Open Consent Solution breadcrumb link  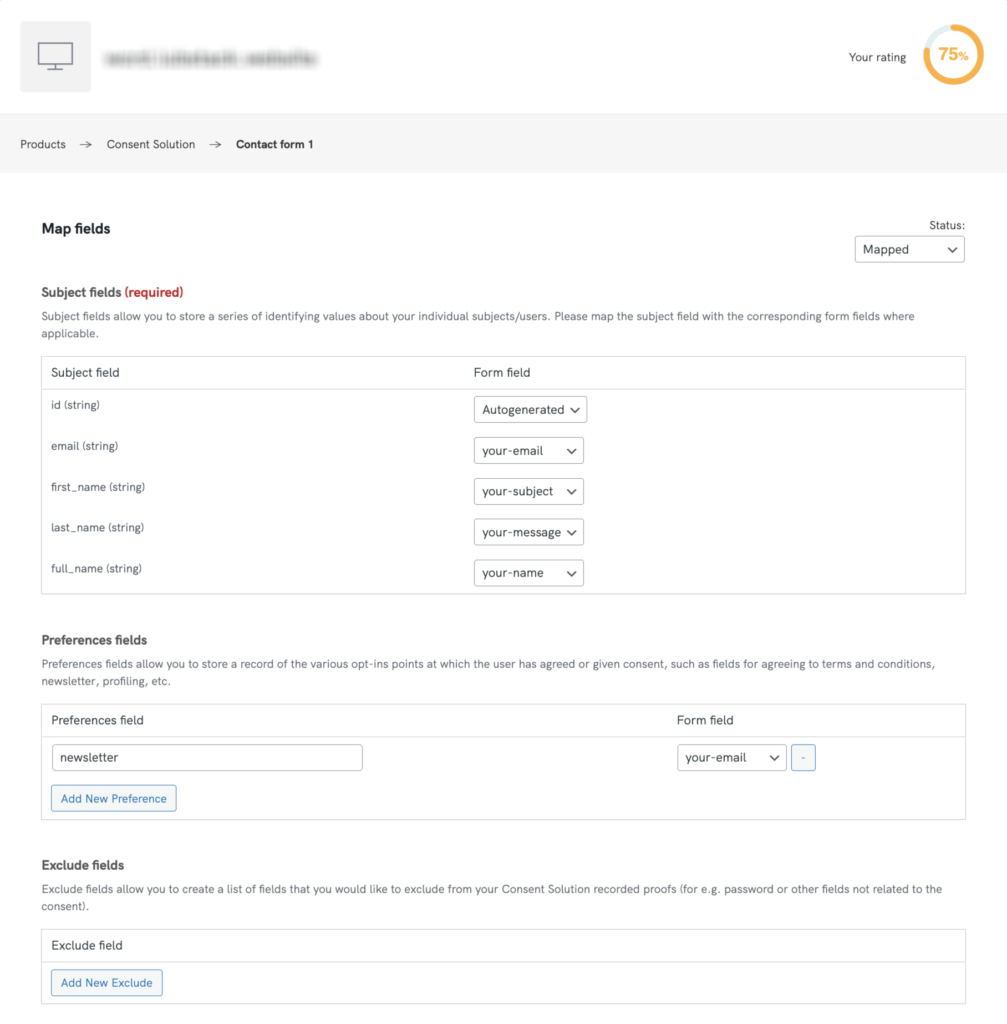click(x=151, y=145)
